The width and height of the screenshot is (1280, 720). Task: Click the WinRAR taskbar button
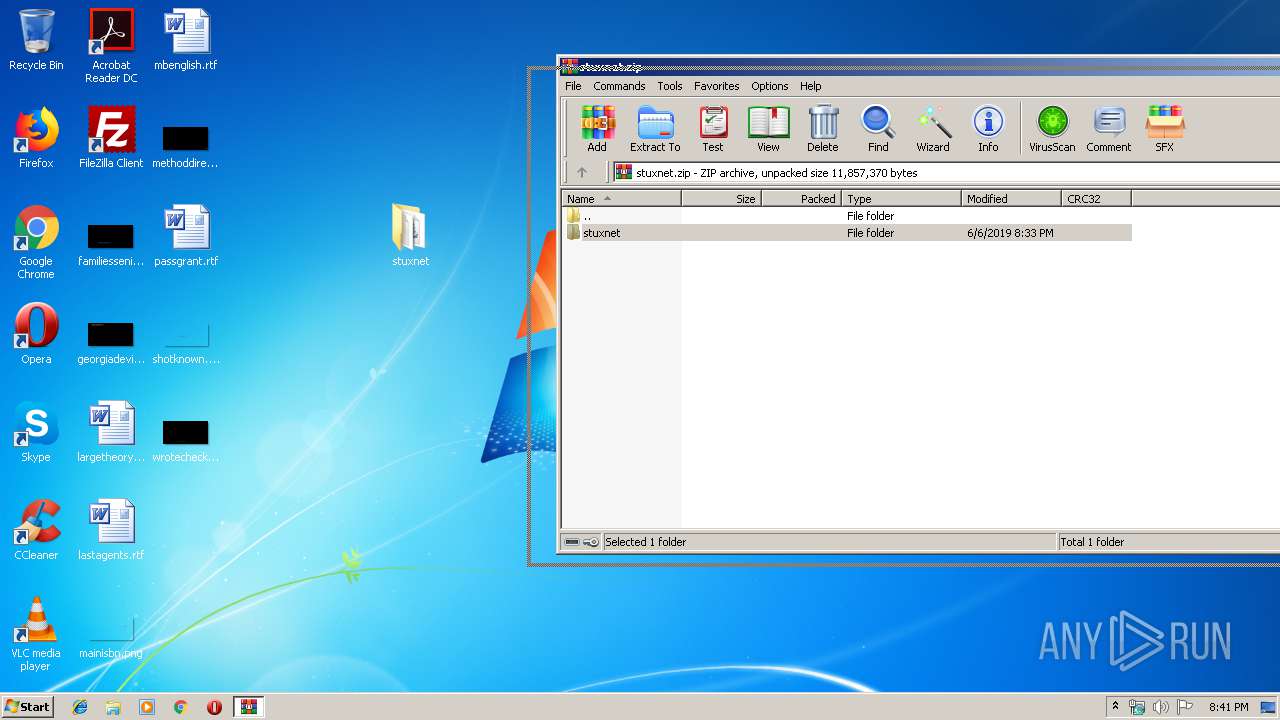tap(248, 707)
